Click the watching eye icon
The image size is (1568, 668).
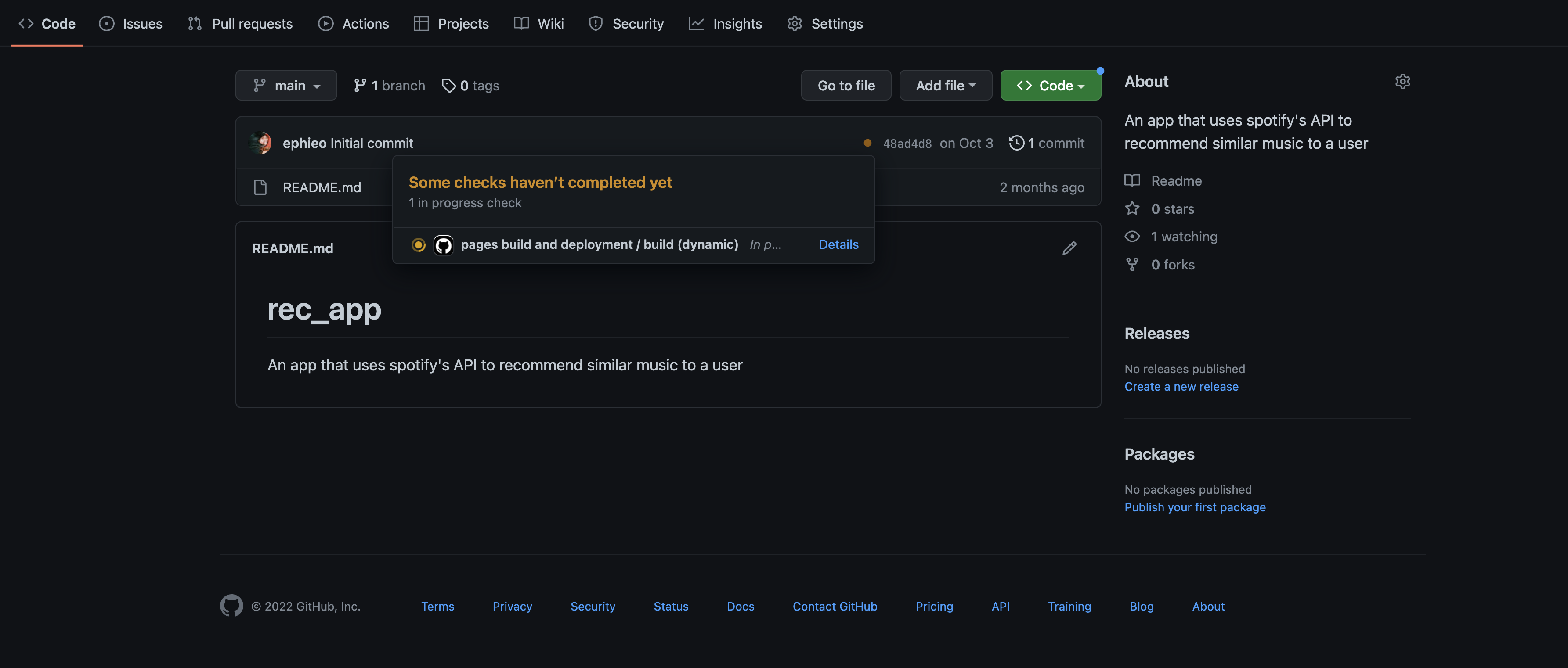[1132, 237]
